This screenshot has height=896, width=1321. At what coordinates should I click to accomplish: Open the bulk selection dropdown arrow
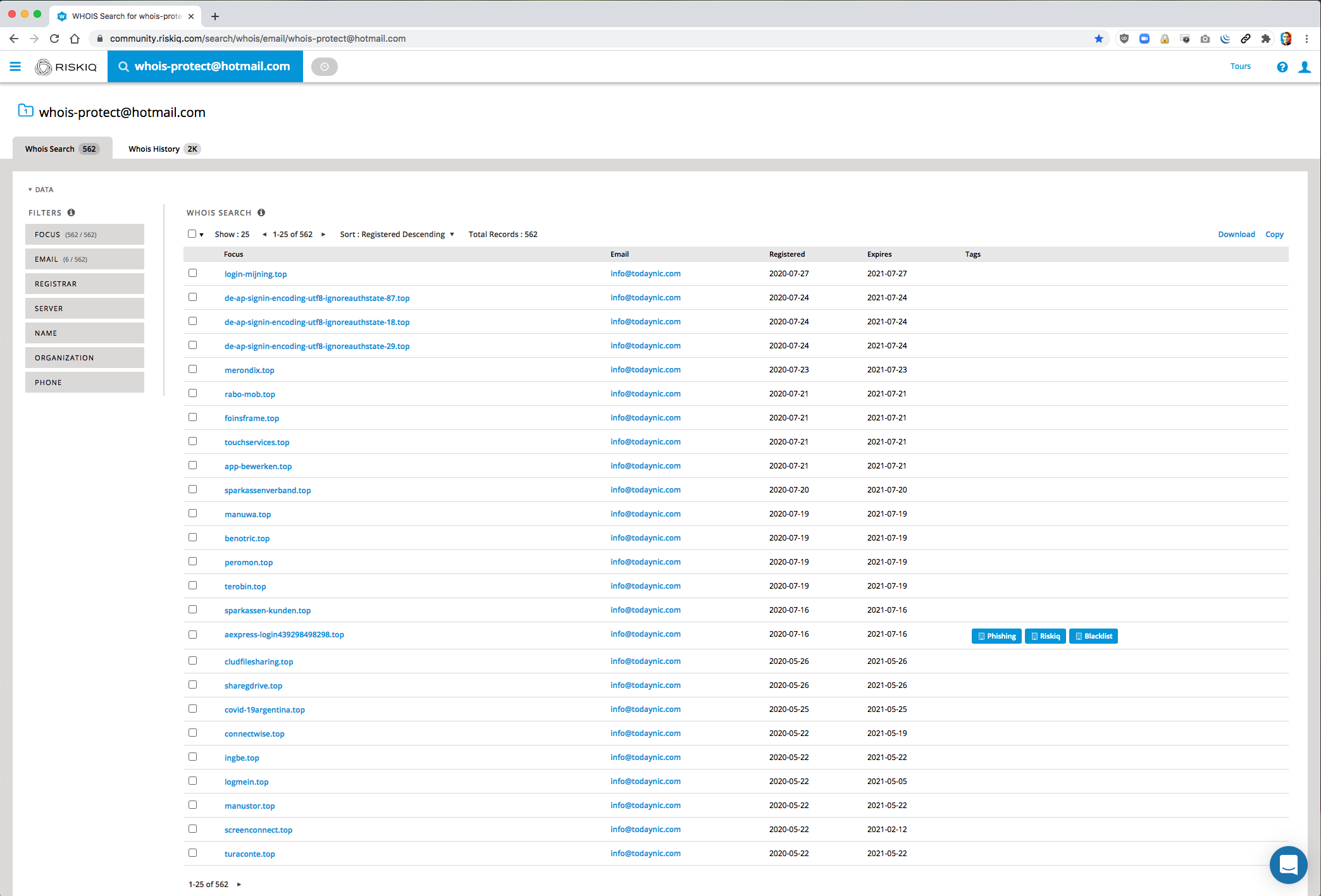202,235
